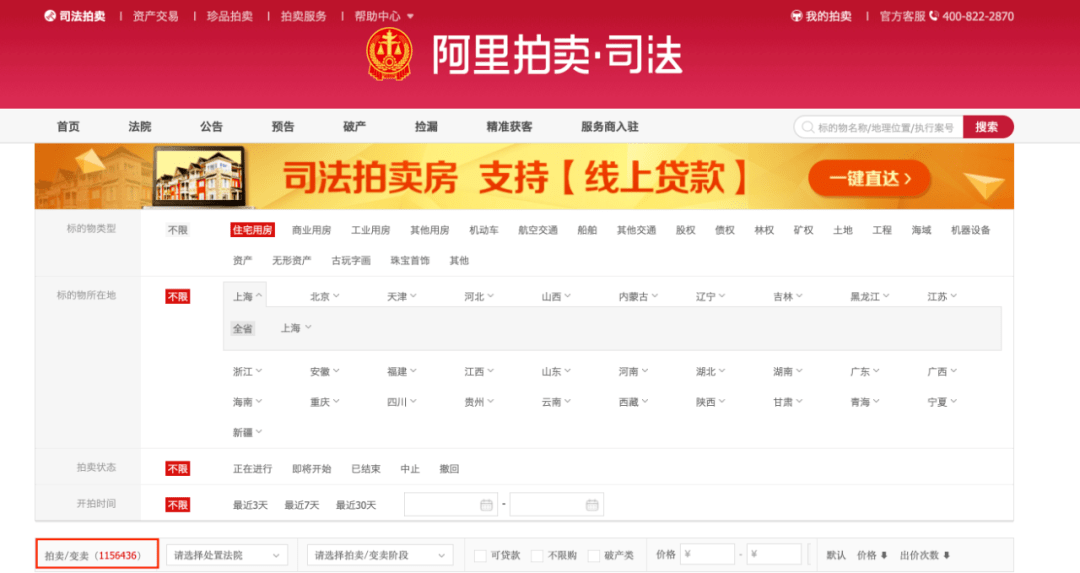This screenshot has height=573, width=1080.
Task: Select the 古玩字画 category
Action: (x=351, y=260)
